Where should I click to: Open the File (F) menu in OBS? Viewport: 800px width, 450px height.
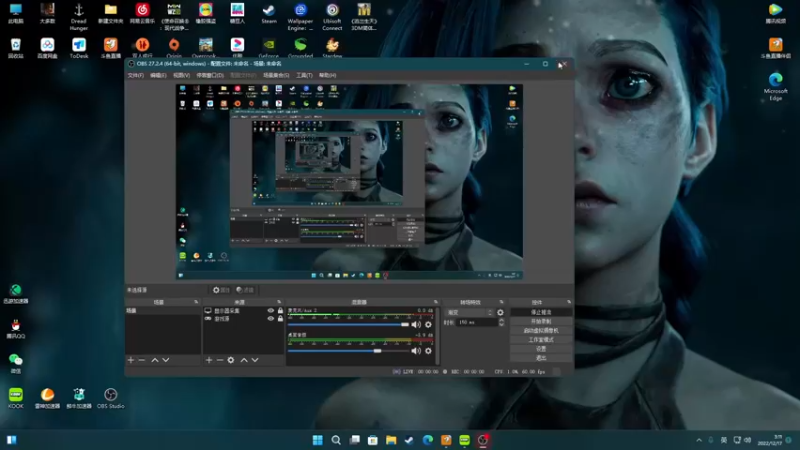[136, 75]
